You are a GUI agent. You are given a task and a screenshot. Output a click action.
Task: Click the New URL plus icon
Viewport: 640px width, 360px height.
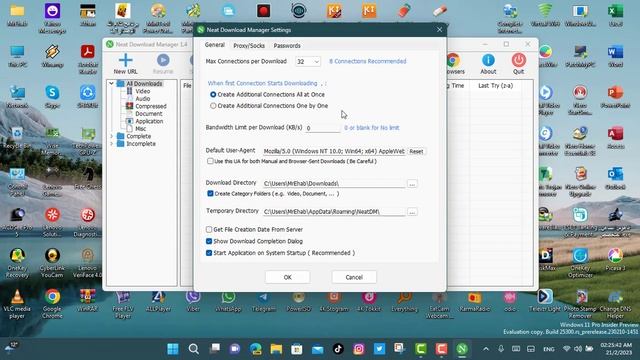[x=125, y=60]
